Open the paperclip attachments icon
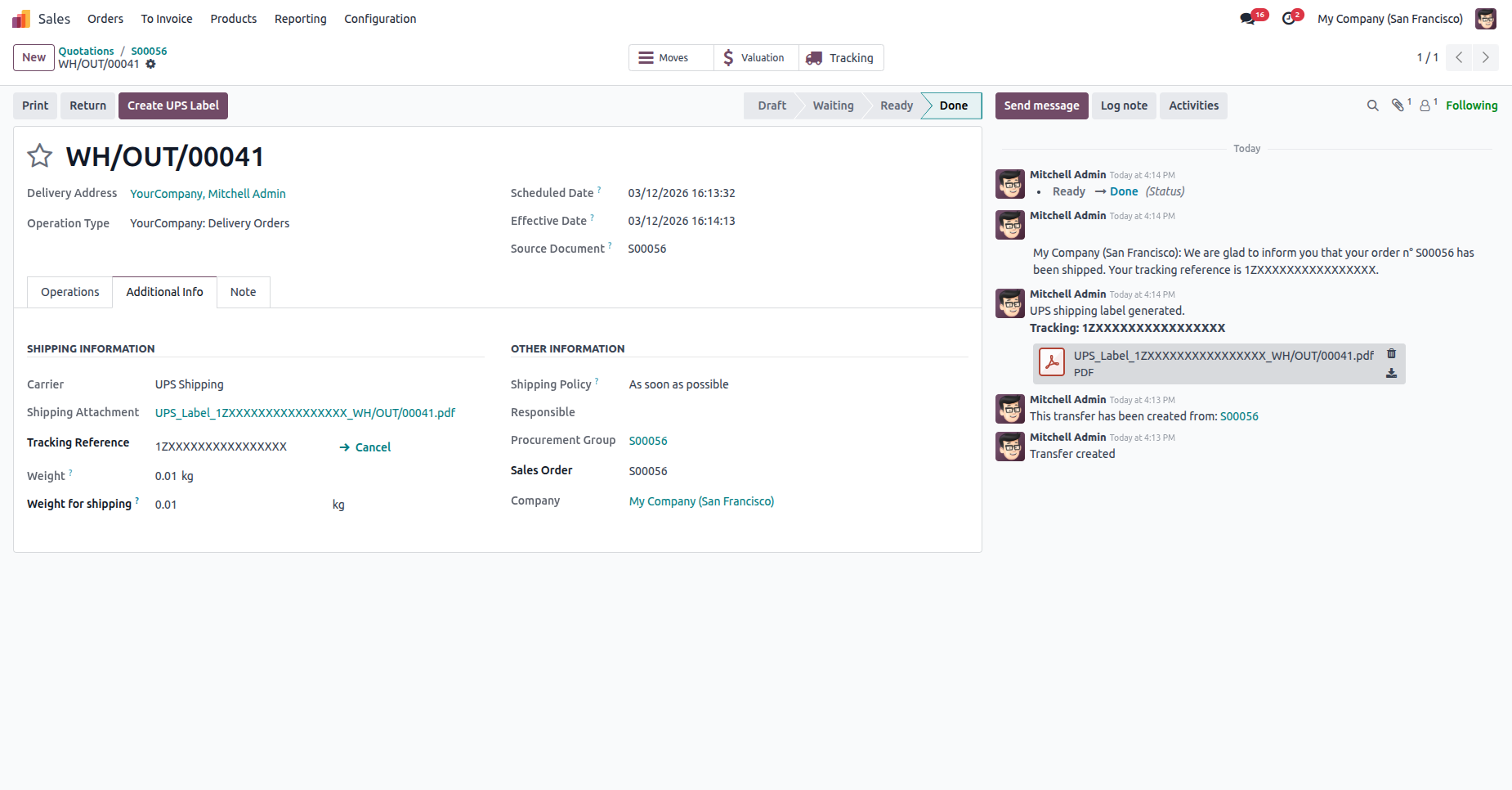The height and width of the screenshot is (790, 1512). pyautogui.click(x=1398, y=105)
